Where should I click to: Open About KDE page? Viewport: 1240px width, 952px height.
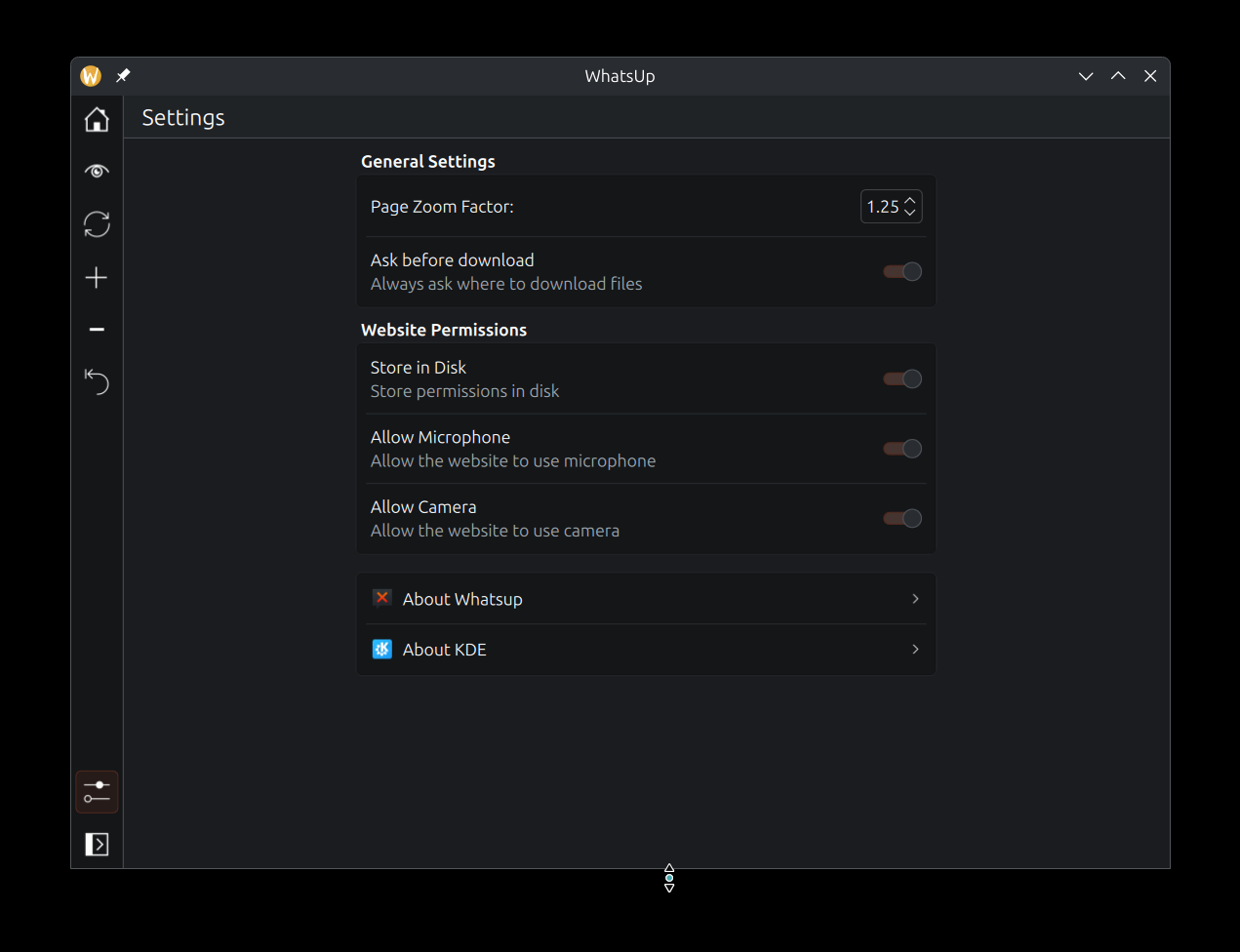(x=646, y=650)
